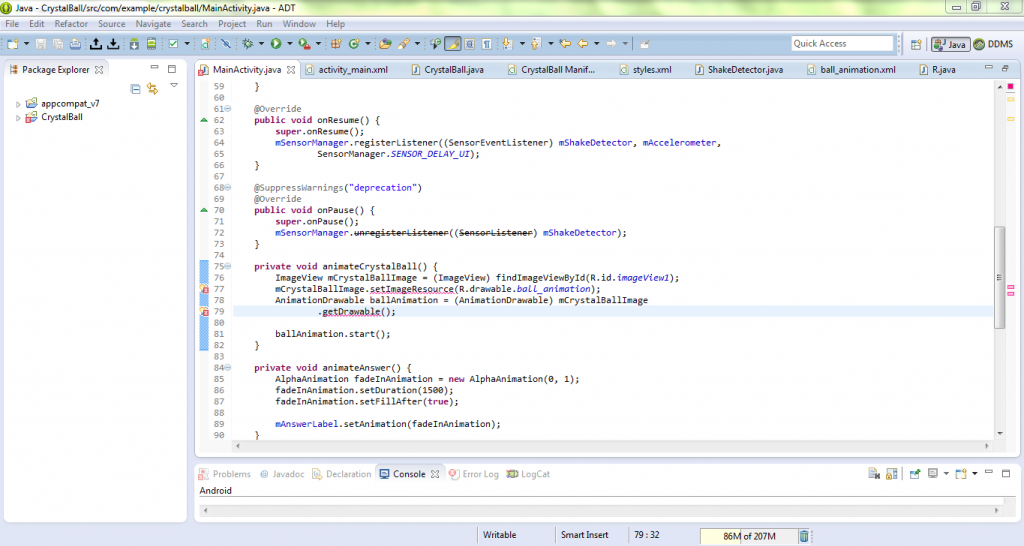Click the Quick Access search field
Screen dimensions: 1024x546
pos(841,44)
